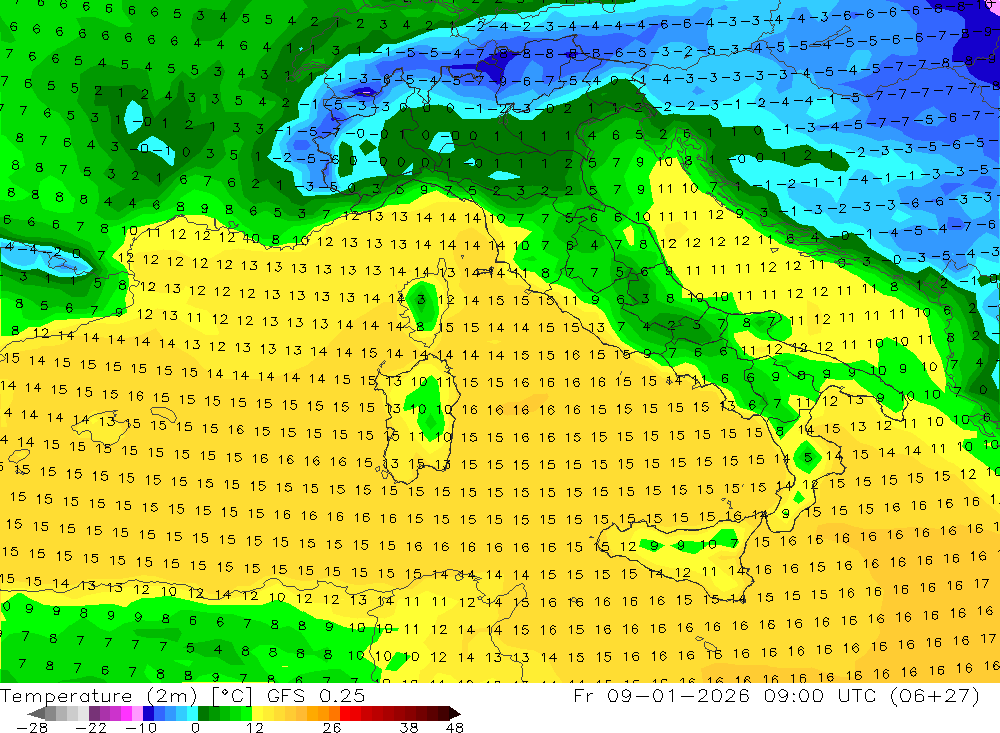1000x733 pixels.
Task: Click the "GFS 0.25" model label
Action: point(316,695)
